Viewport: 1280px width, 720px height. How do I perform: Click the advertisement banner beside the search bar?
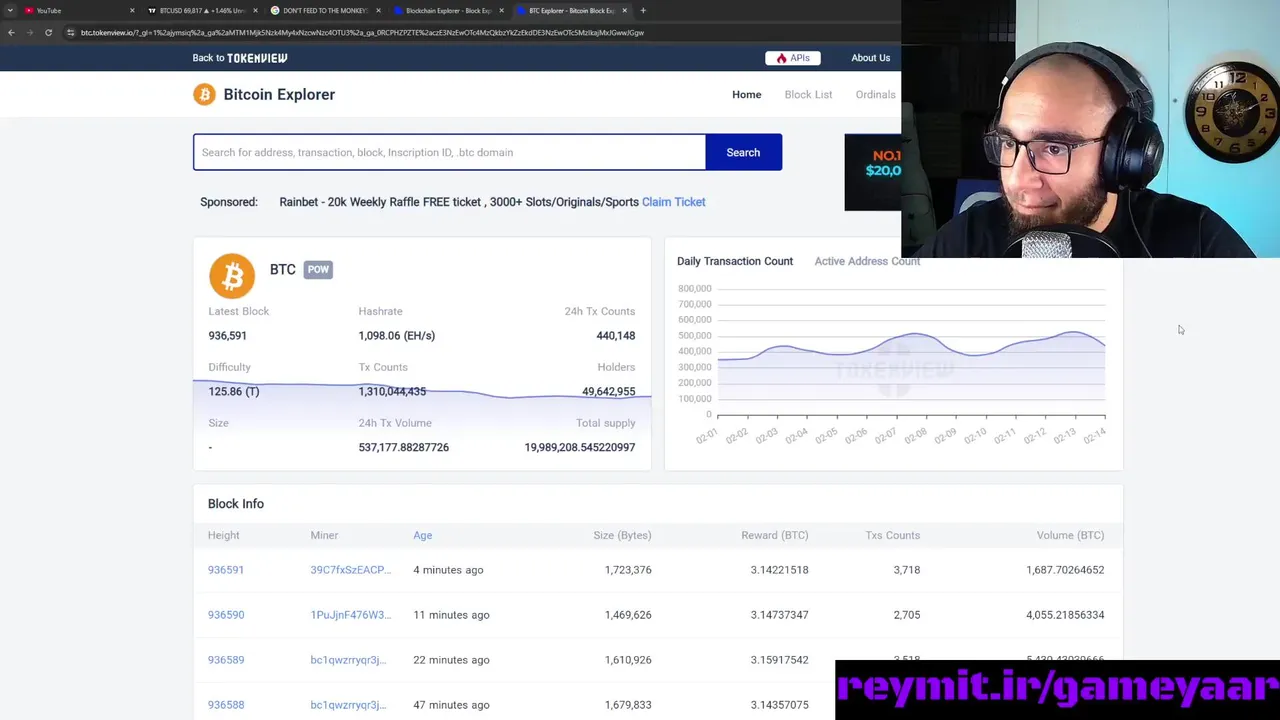[x=873, y=172]
